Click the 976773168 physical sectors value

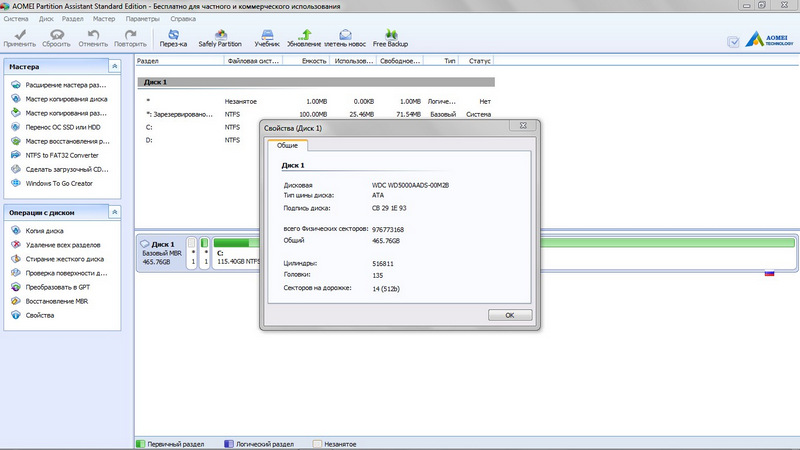coord(388,230)
